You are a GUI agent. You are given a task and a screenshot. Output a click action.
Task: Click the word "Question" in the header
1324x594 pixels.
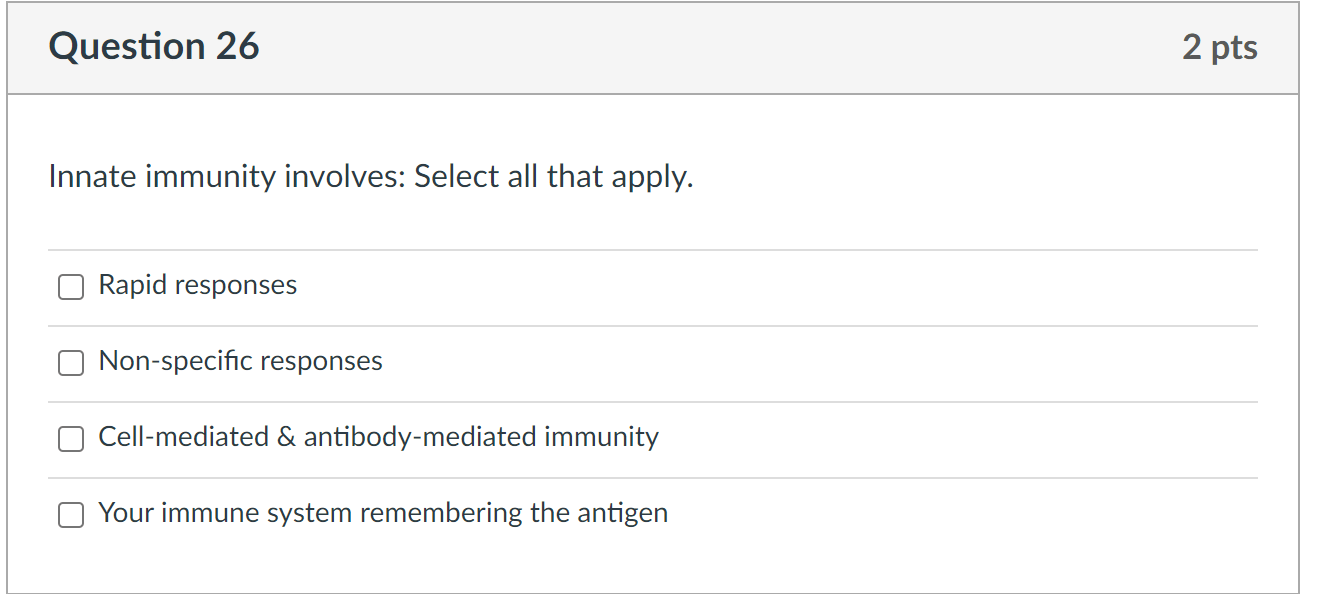pos(126,47)
